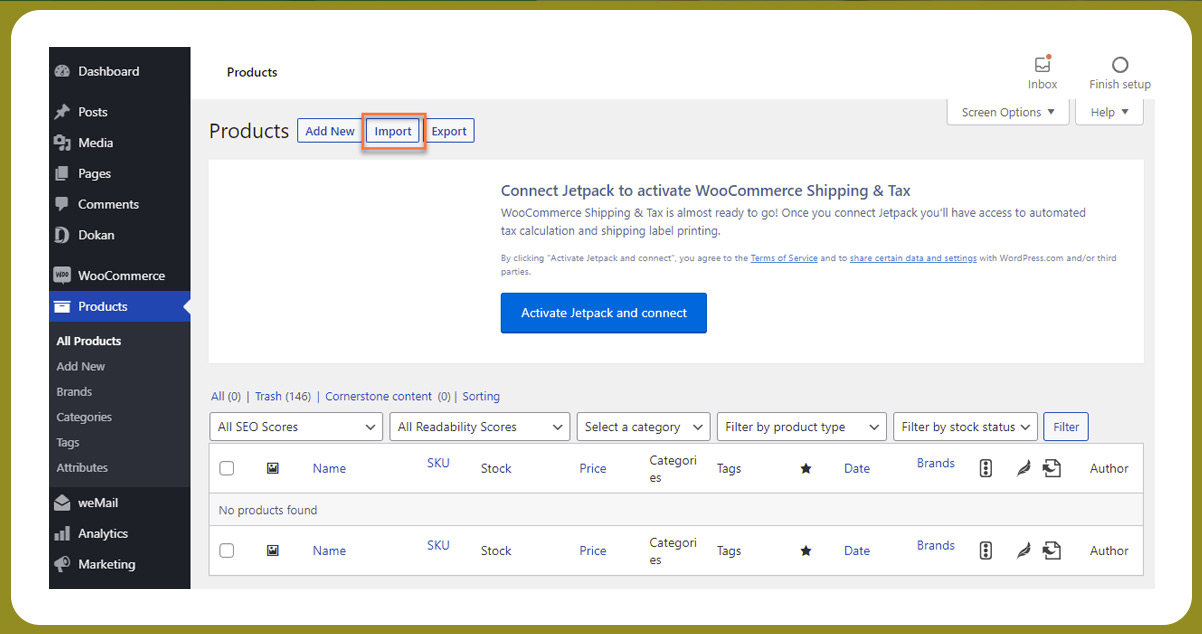Sort by SKU in the table header
1202x634 pixels.
click(438, 463)
